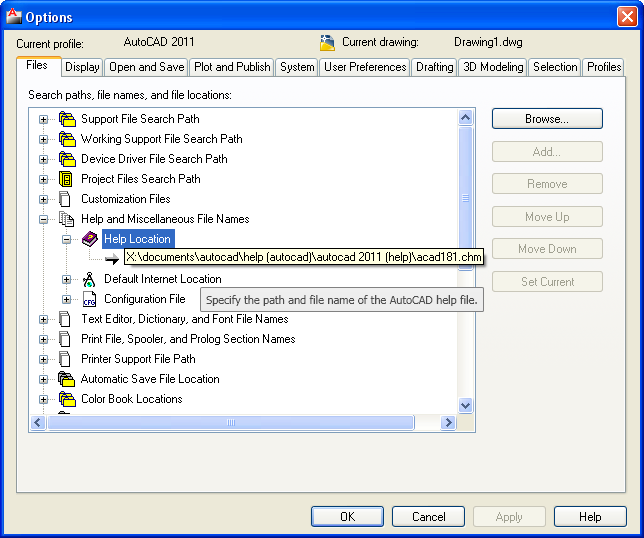644x538 pixels.
Task: Switch to the Display tab
Action: click(x=82, y=67)
